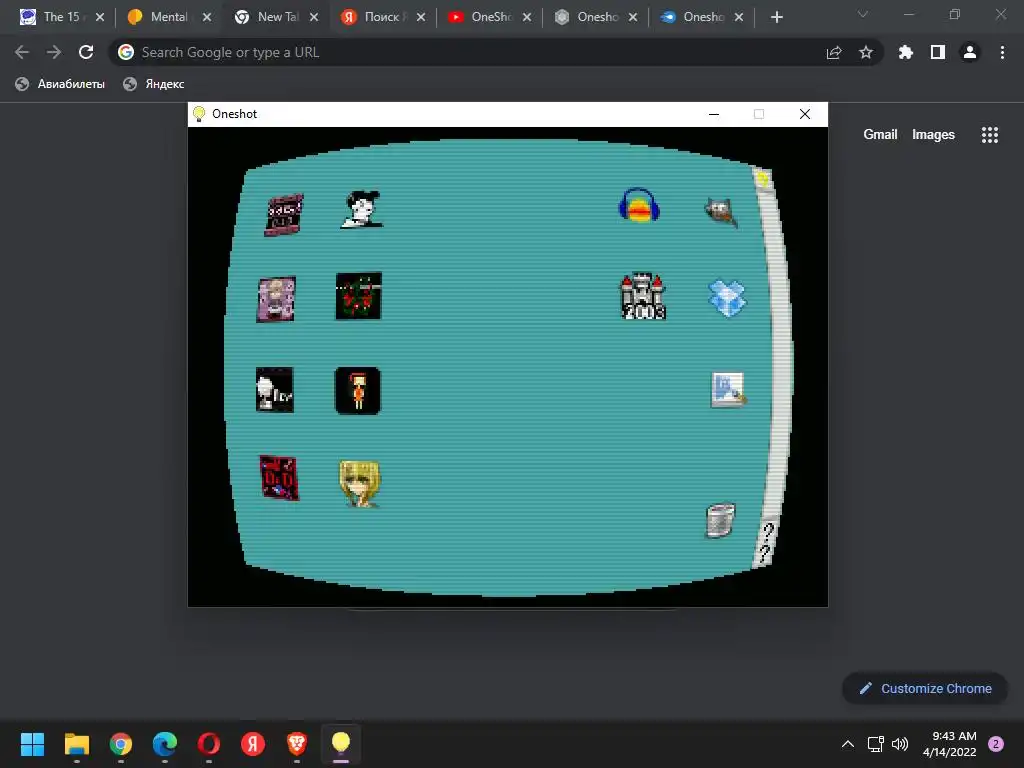Open the blonde-haired girl portrait icon
1024x768 pixels.
pyautogui.click(x=359, y=483)
